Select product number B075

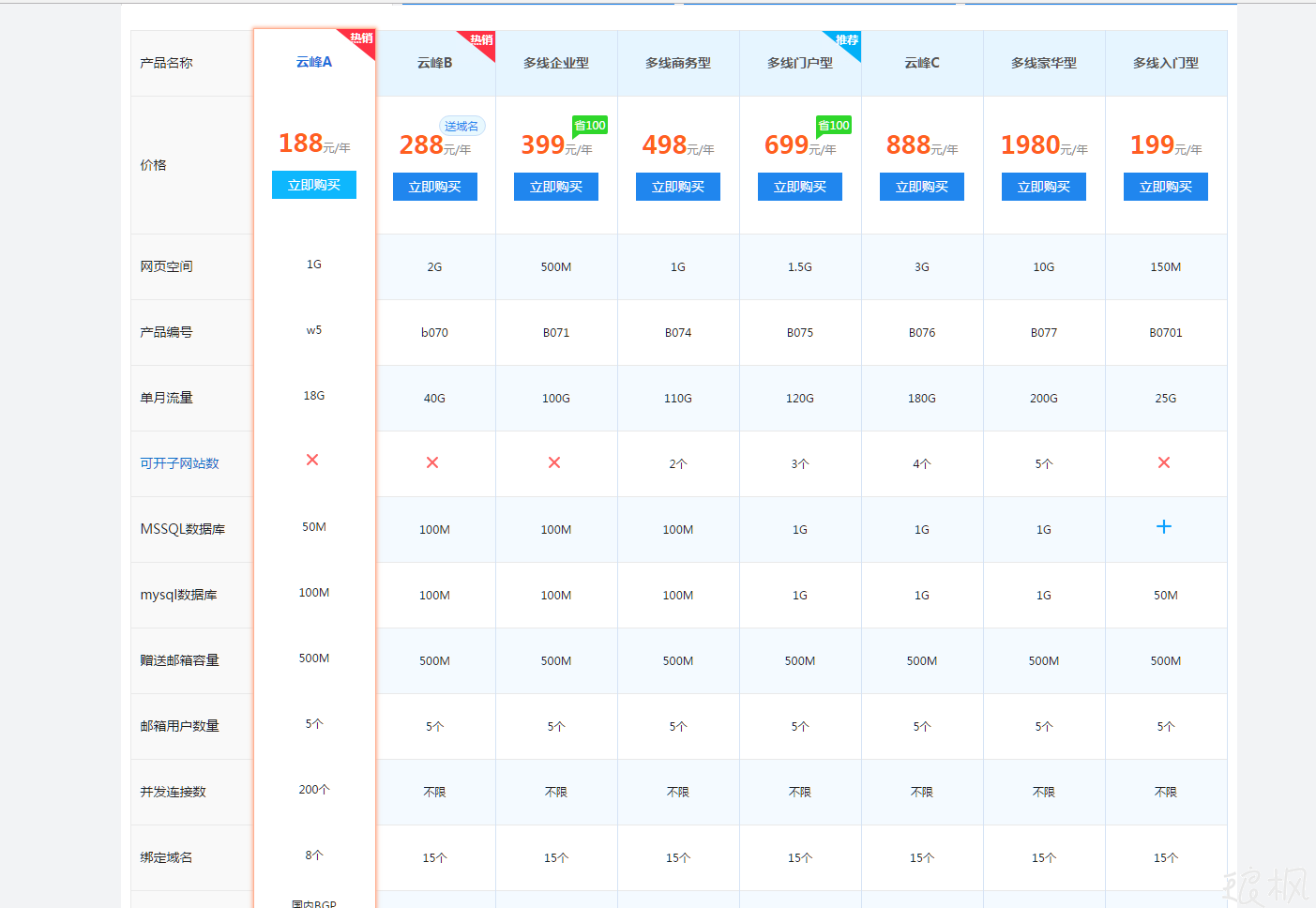[x=800, y=333]
